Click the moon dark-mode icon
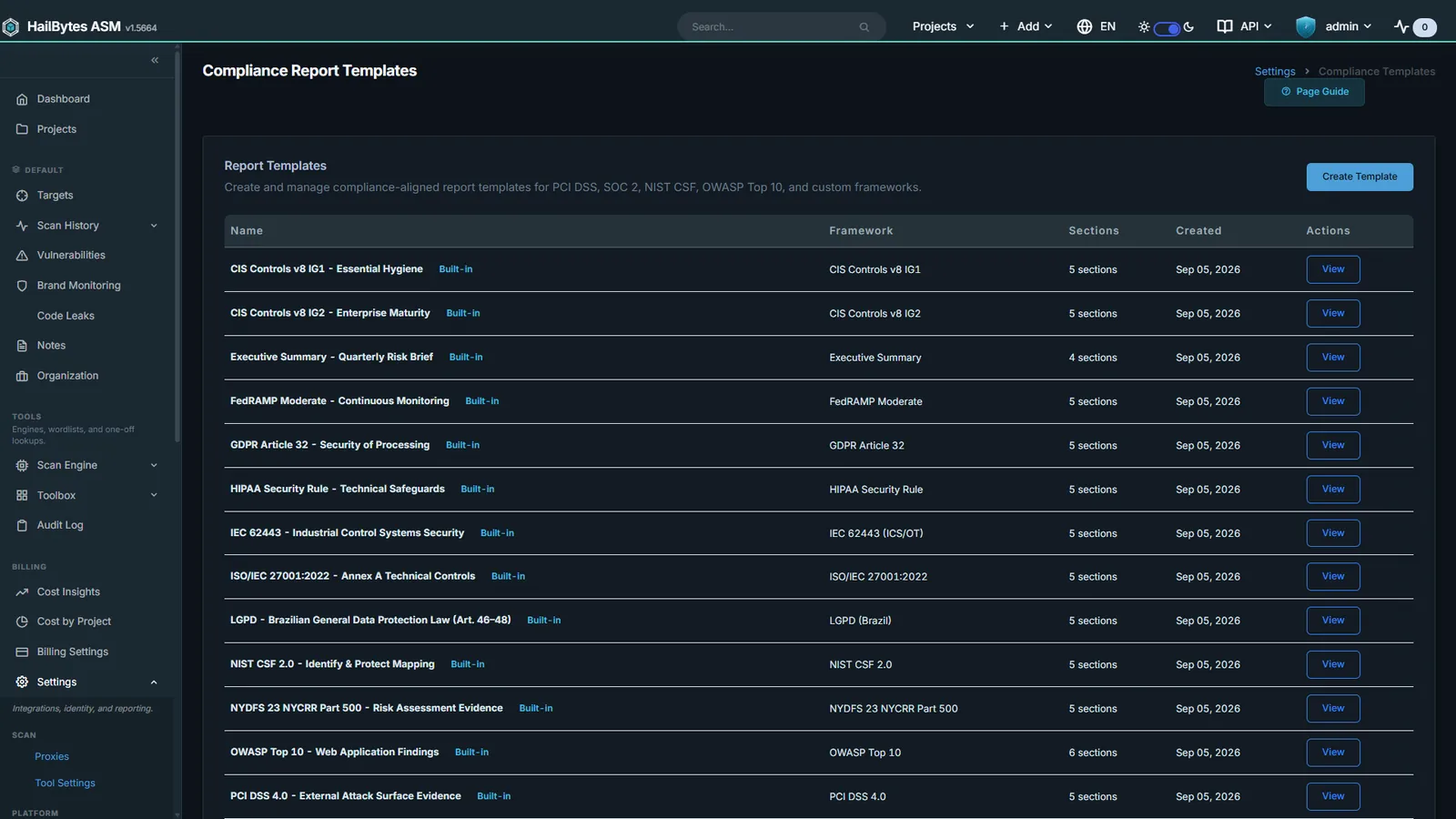Viewport: 1456px width, 819px height. (x=1188, y=27)
